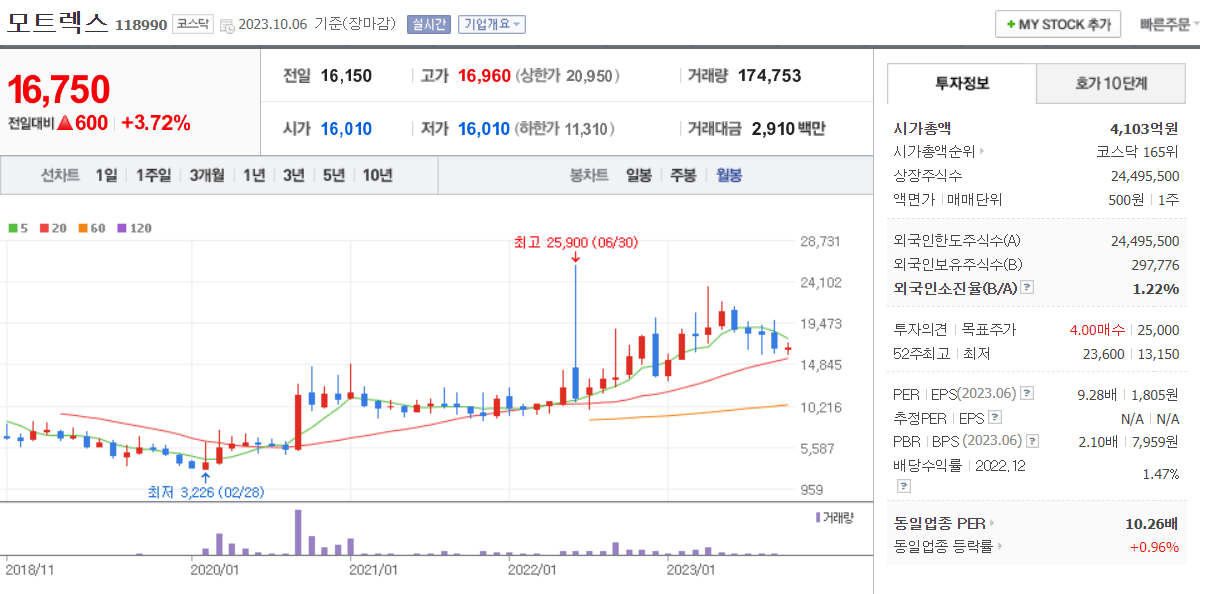
Task: Click the purple 거래량 legend marker
Action: 818,517
